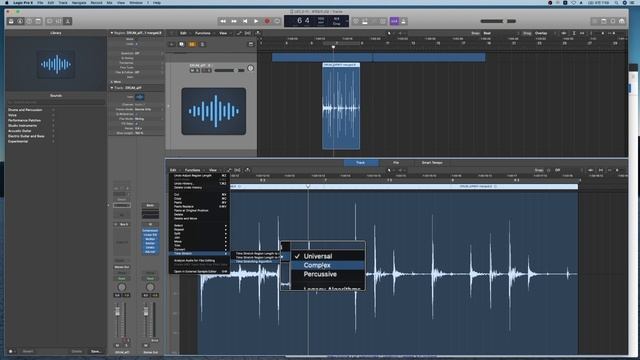The width and height of the screenshot is (640, 360).
Task: Open the Functions menu in audio editor
Action: click(x=192, y=170)
